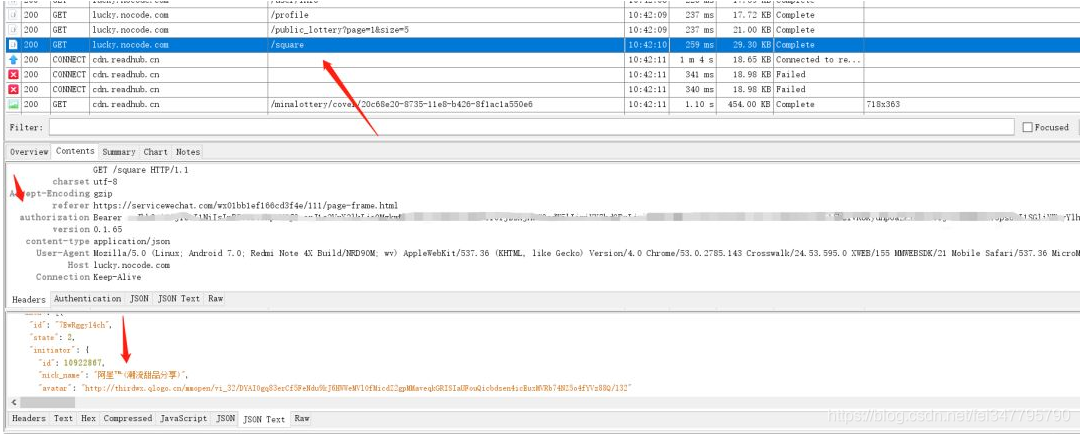Click the Connection Keep-Alive header row
The width and height of the screenshot is (1080, 434).
click(88, 278)
